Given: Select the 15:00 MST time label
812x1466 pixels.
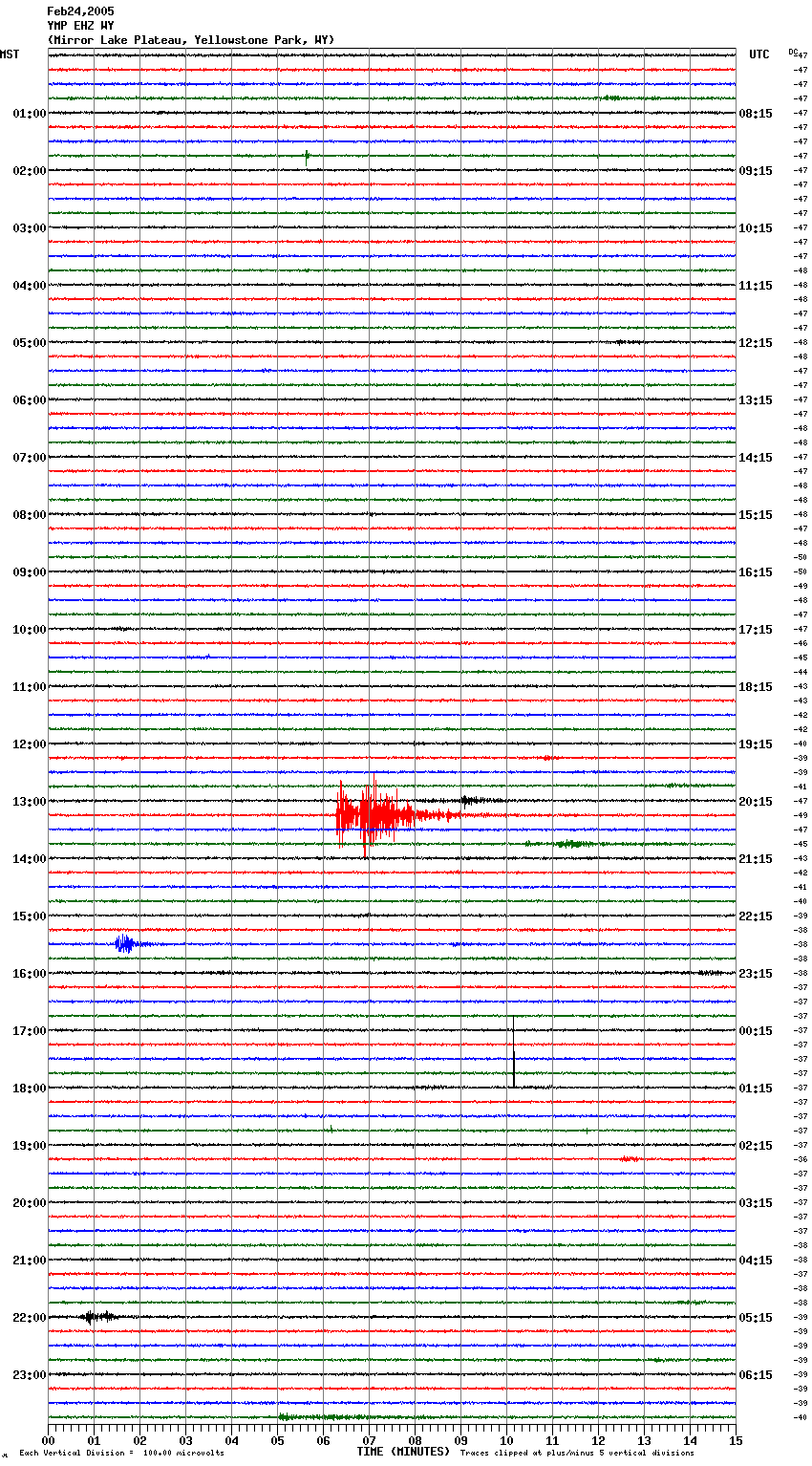Looking at the screenshot, I should click(30, 916).
